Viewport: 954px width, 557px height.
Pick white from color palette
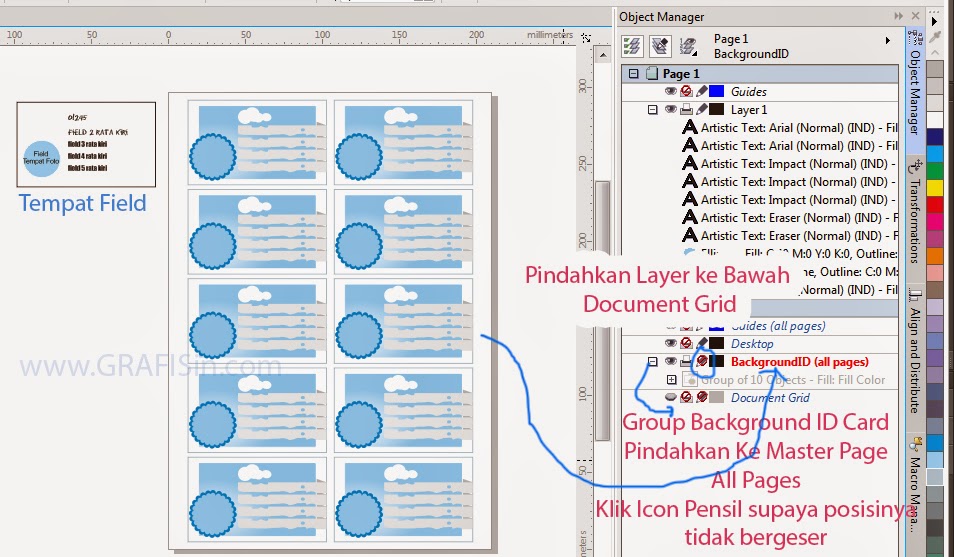click(935, 119)
